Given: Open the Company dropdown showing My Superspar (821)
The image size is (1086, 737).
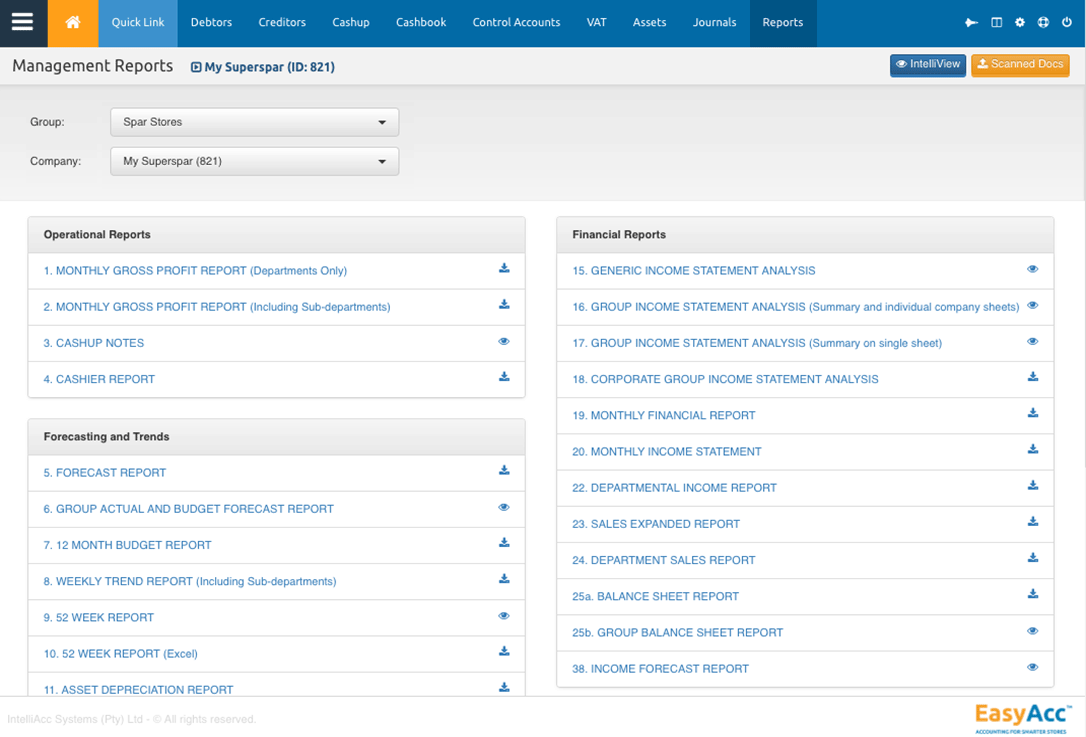Looking at the screenshot, I should click(x=254, y=161).
